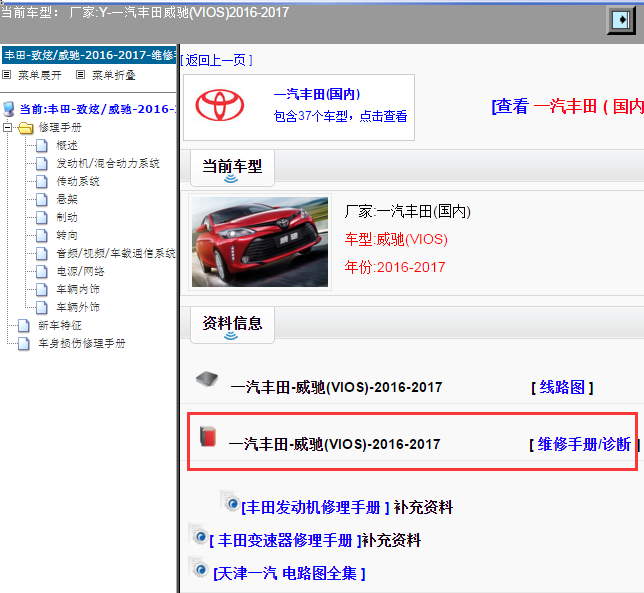
Task: Click the red Vios car thumbnail
Action: tap(260, 242)
